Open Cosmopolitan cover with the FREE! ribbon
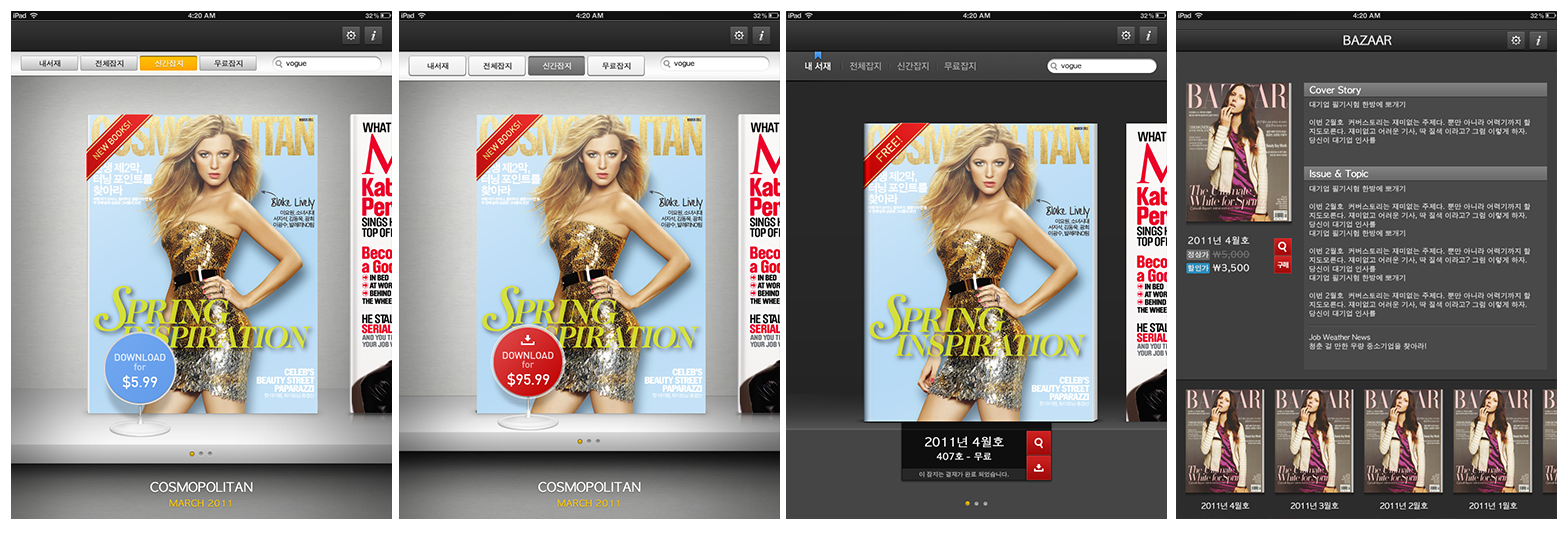Screen dimensions: 1568x533 (981, 272)
